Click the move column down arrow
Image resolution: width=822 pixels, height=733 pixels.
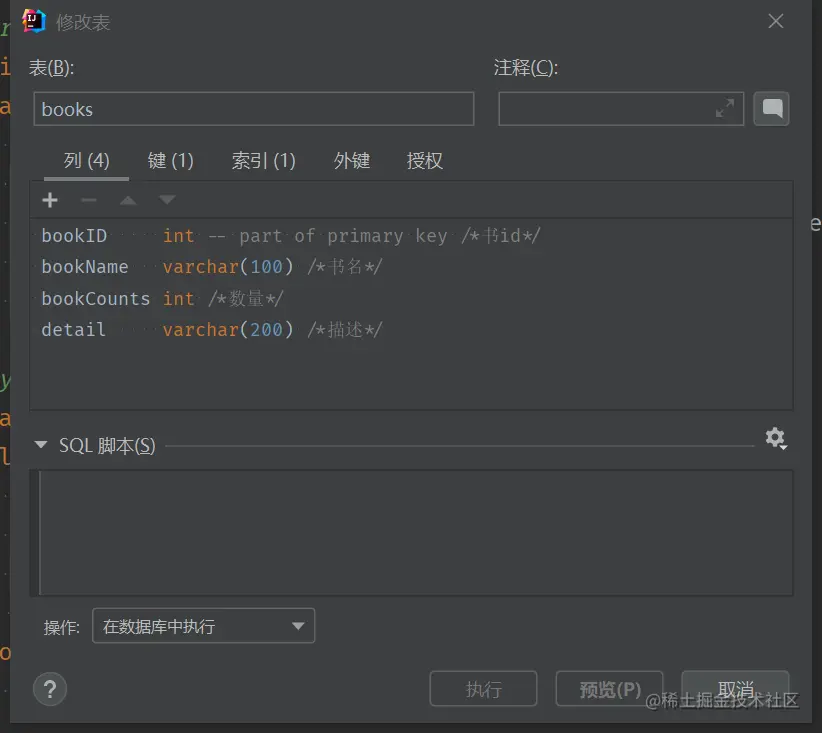(167, 200)
